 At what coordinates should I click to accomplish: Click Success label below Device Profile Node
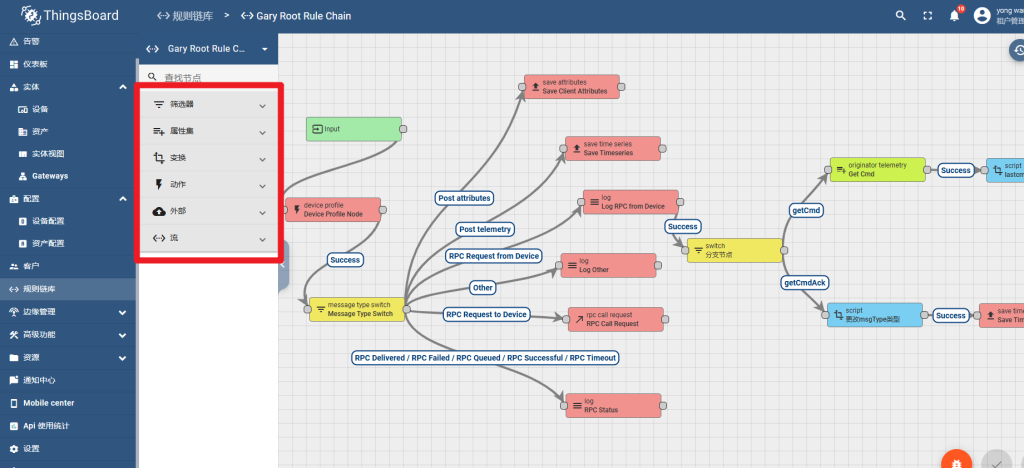click(x=345, y=259)
